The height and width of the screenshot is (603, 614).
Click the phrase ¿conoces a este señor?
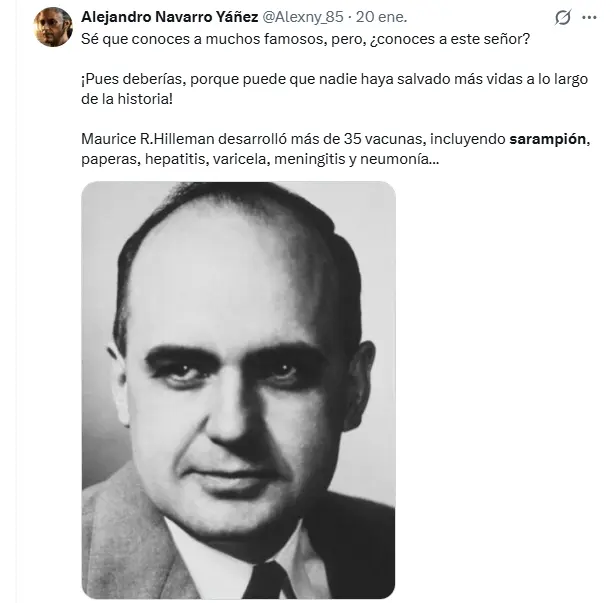pyautogui.click(x=450, y=39)
